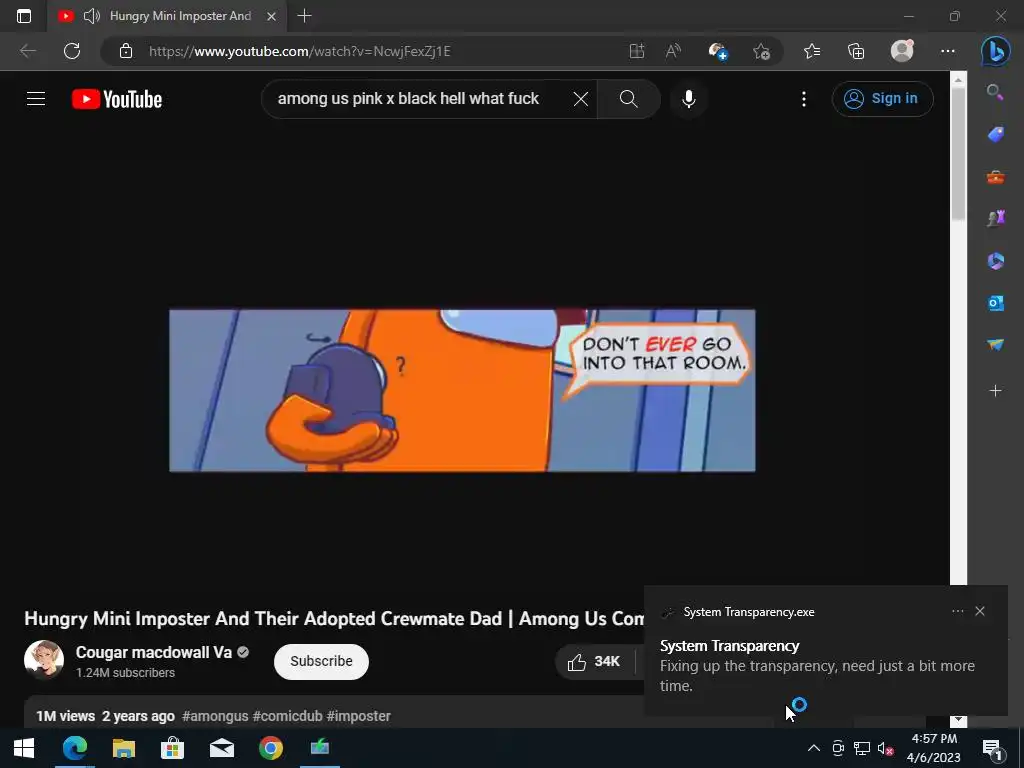Start voice search with the microphone
This screenshot has width=1024, height=768.
click(688, 99)
